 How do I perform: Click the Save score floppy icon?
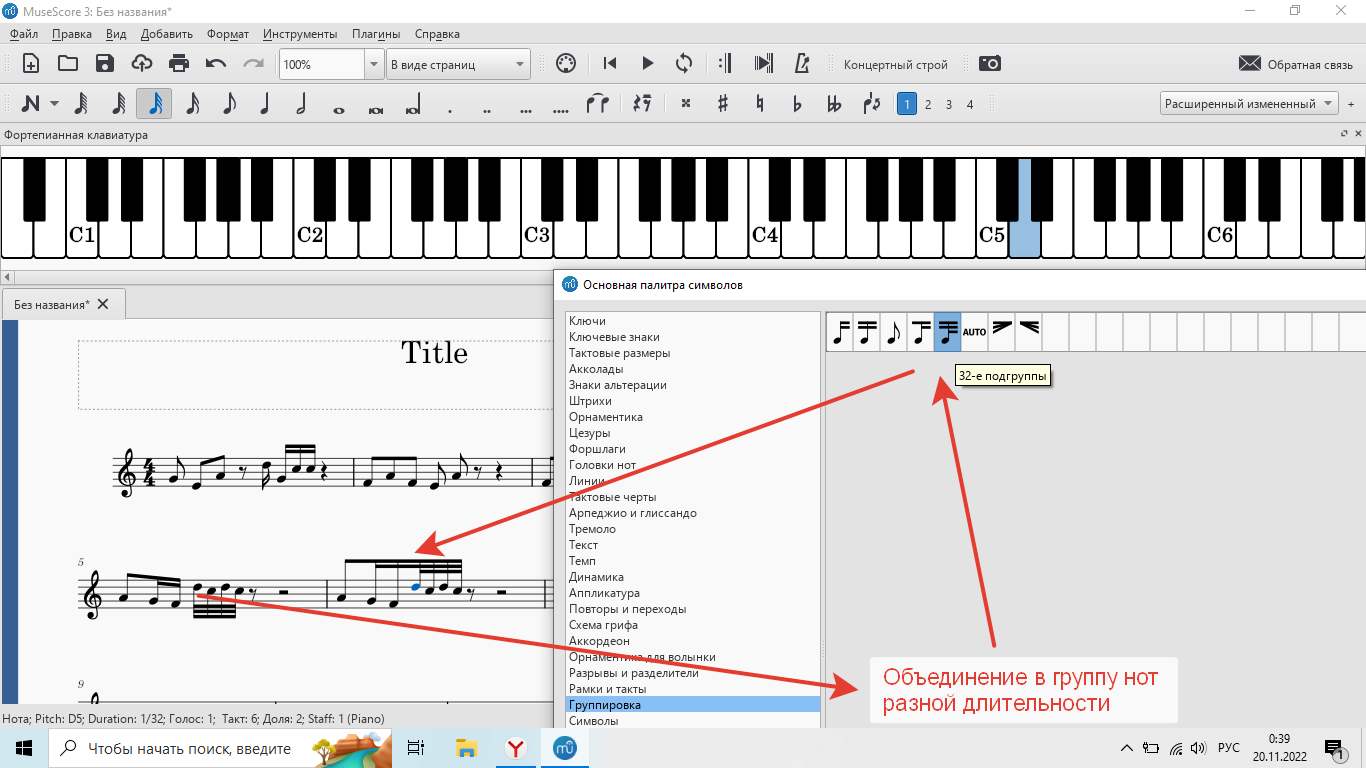pos(105,64)
